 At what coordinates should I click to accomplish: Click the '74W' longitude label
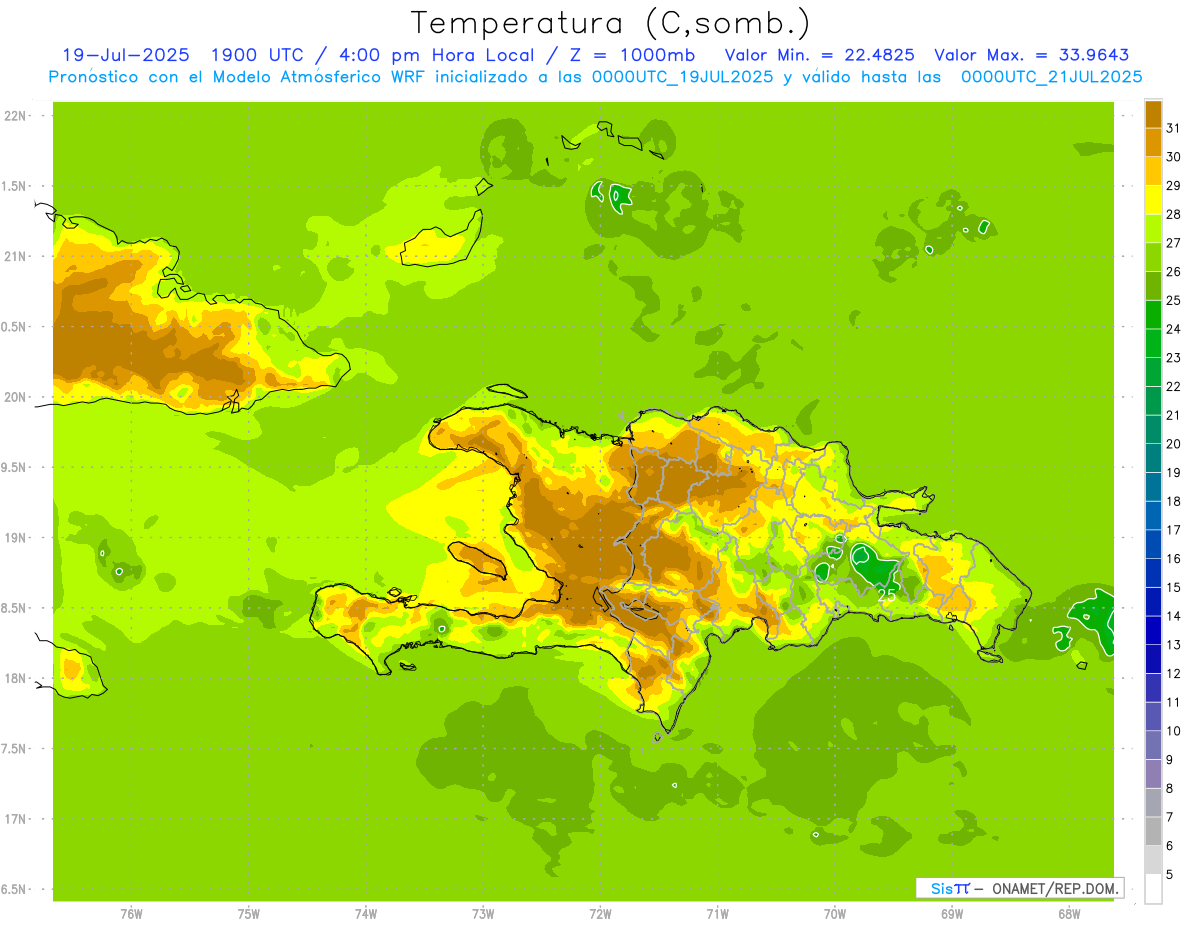tap(366, 914)
